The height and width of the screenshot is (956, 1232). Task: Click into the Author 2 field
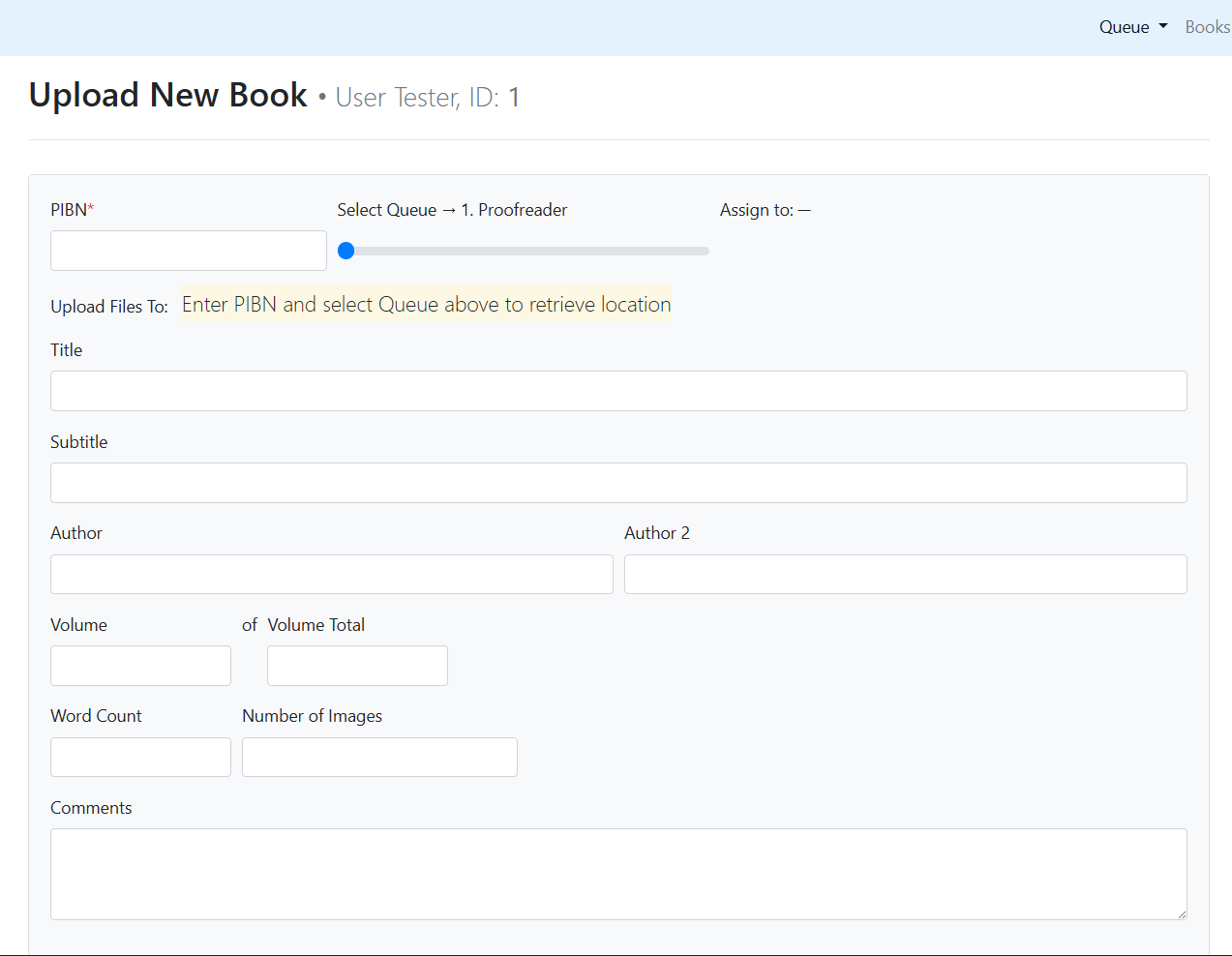coord(905,574)
